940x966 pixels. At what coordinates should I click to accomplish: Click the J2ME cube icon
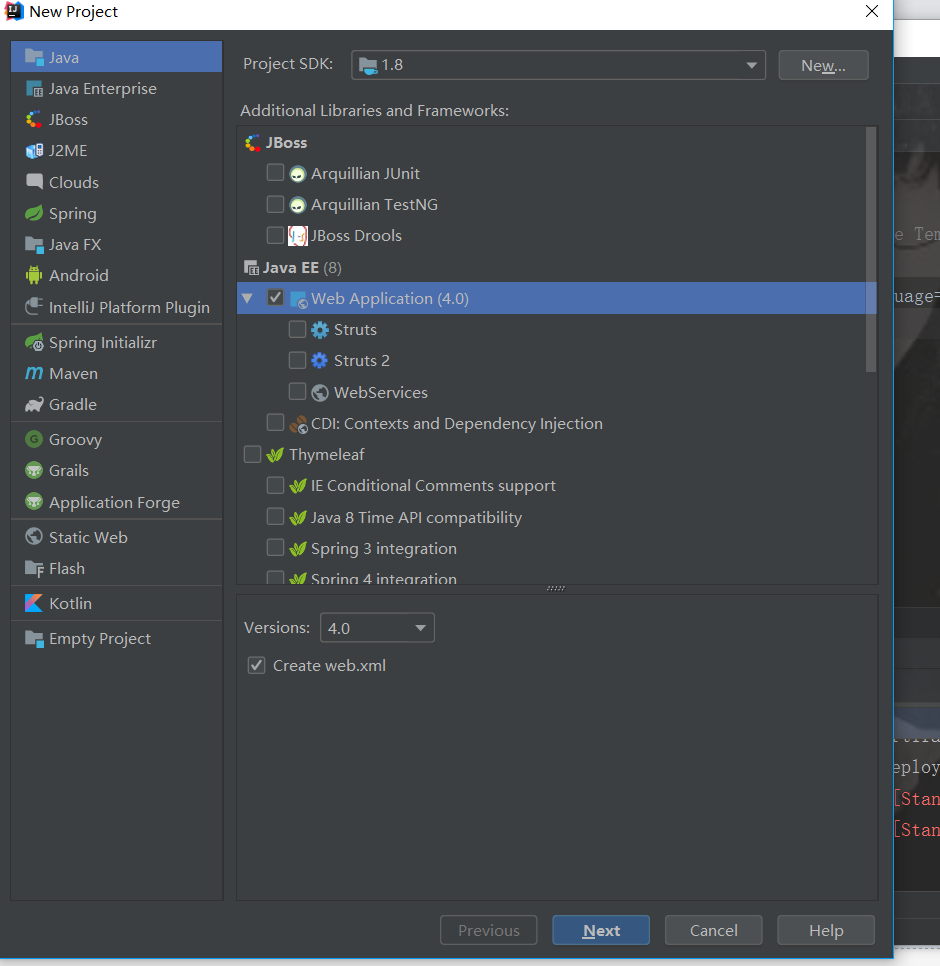coord(34,151)
